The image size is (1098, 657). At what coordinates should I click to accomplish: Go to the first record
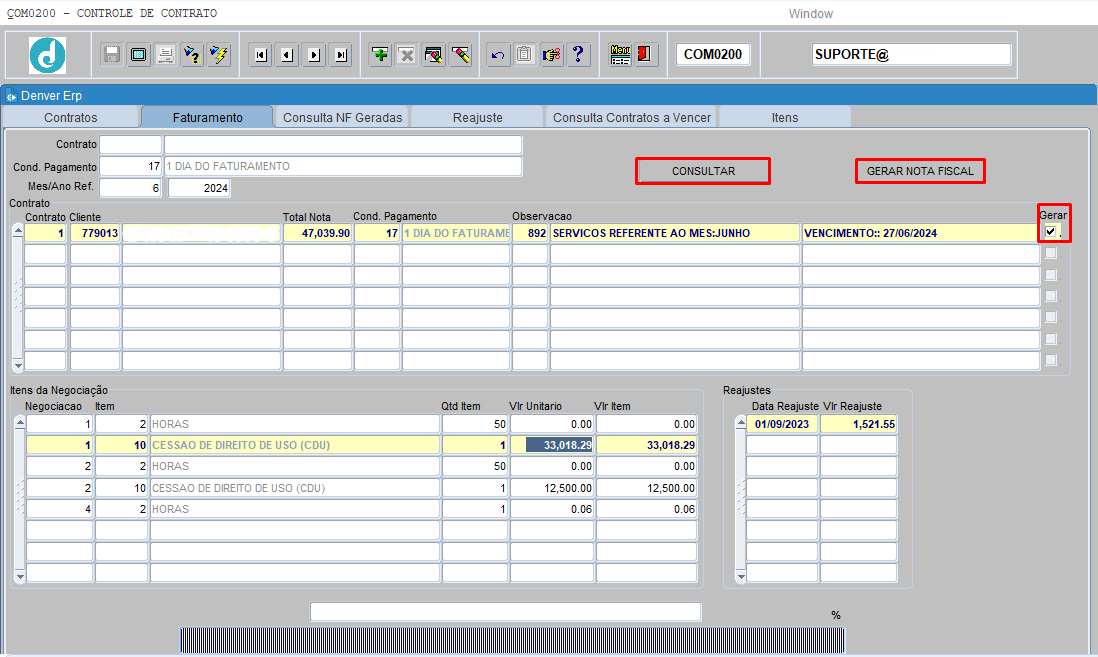click(261, 55)
